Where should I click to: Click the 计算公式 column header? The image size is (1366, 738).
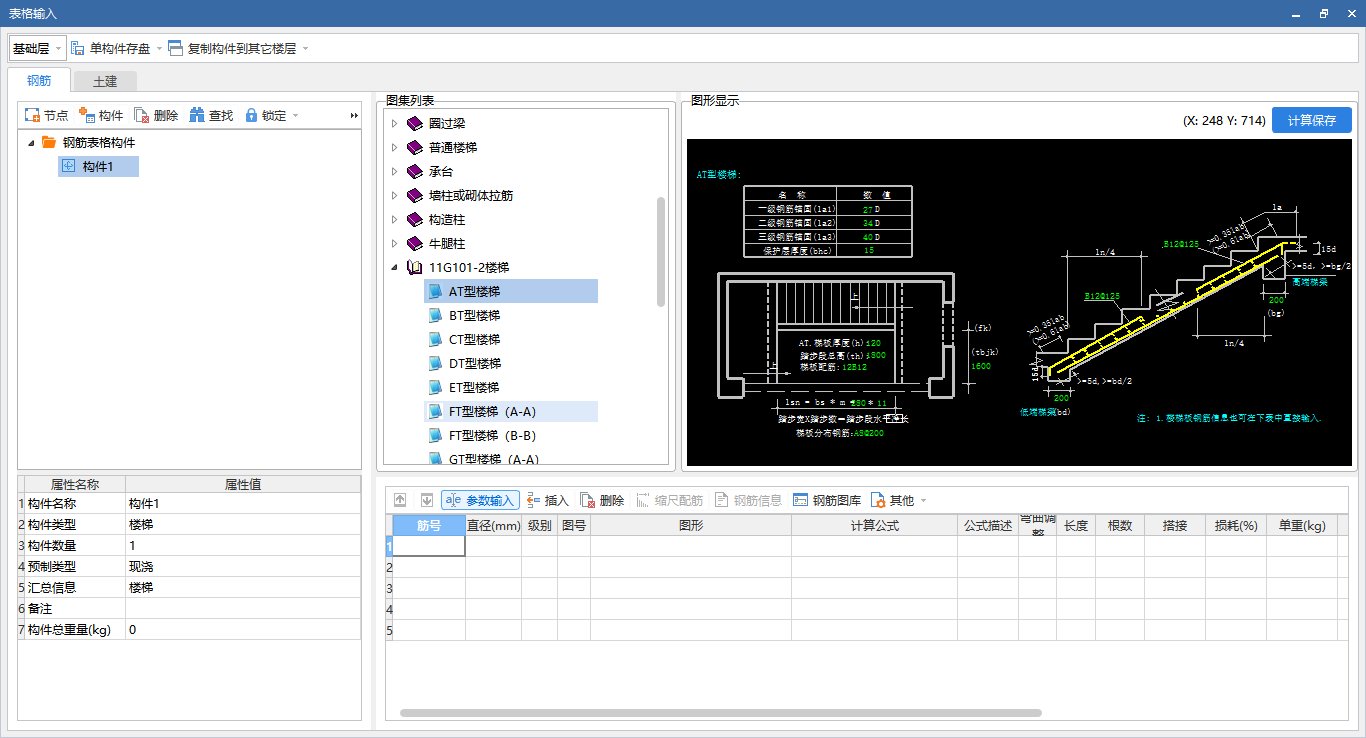click(x=874, y=525)
